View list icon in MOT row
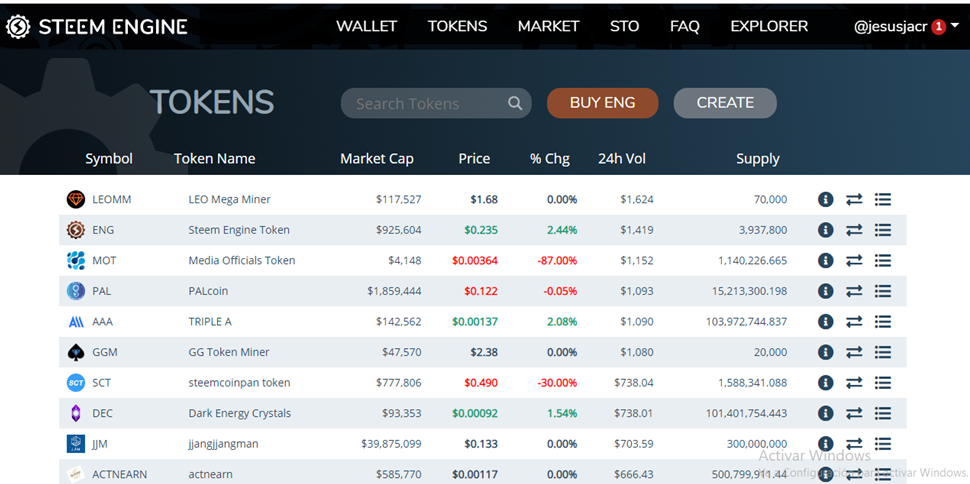Screen dimensions: 970x484 (883, 261)
